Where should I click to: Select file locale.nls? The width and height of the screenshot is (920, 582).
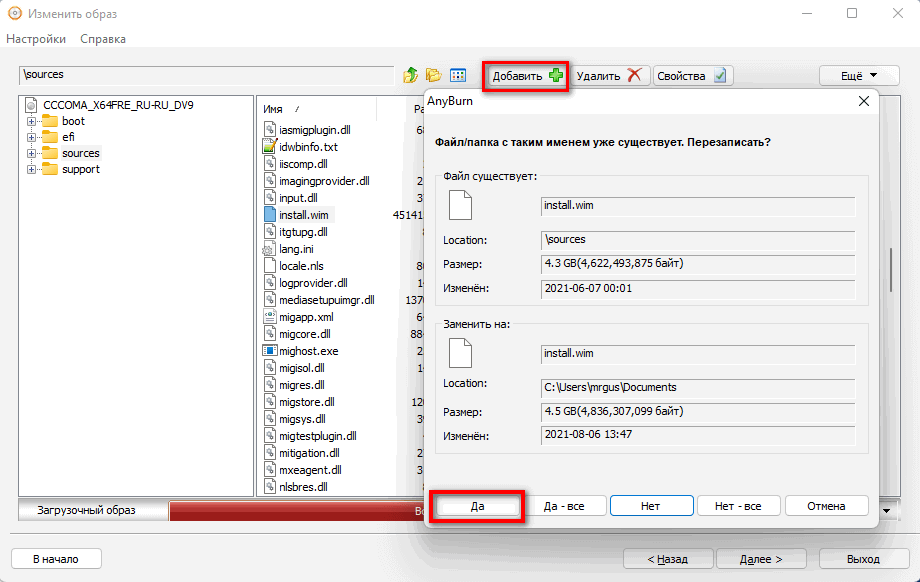tap(301, 266)
